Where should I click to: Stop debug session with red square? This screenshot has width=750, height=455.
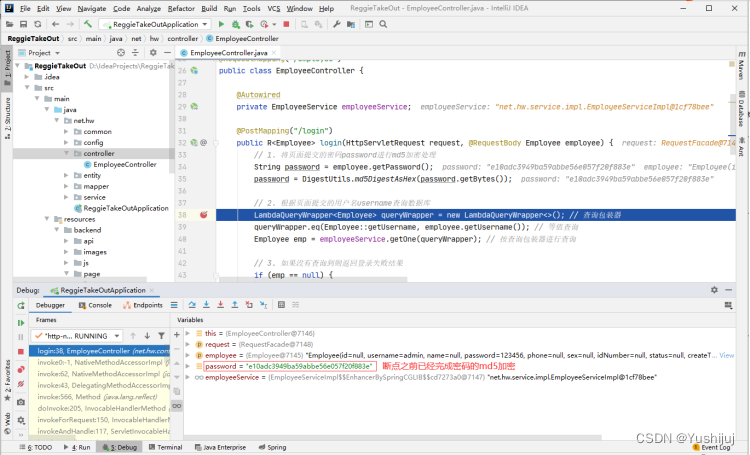point(21,352)
